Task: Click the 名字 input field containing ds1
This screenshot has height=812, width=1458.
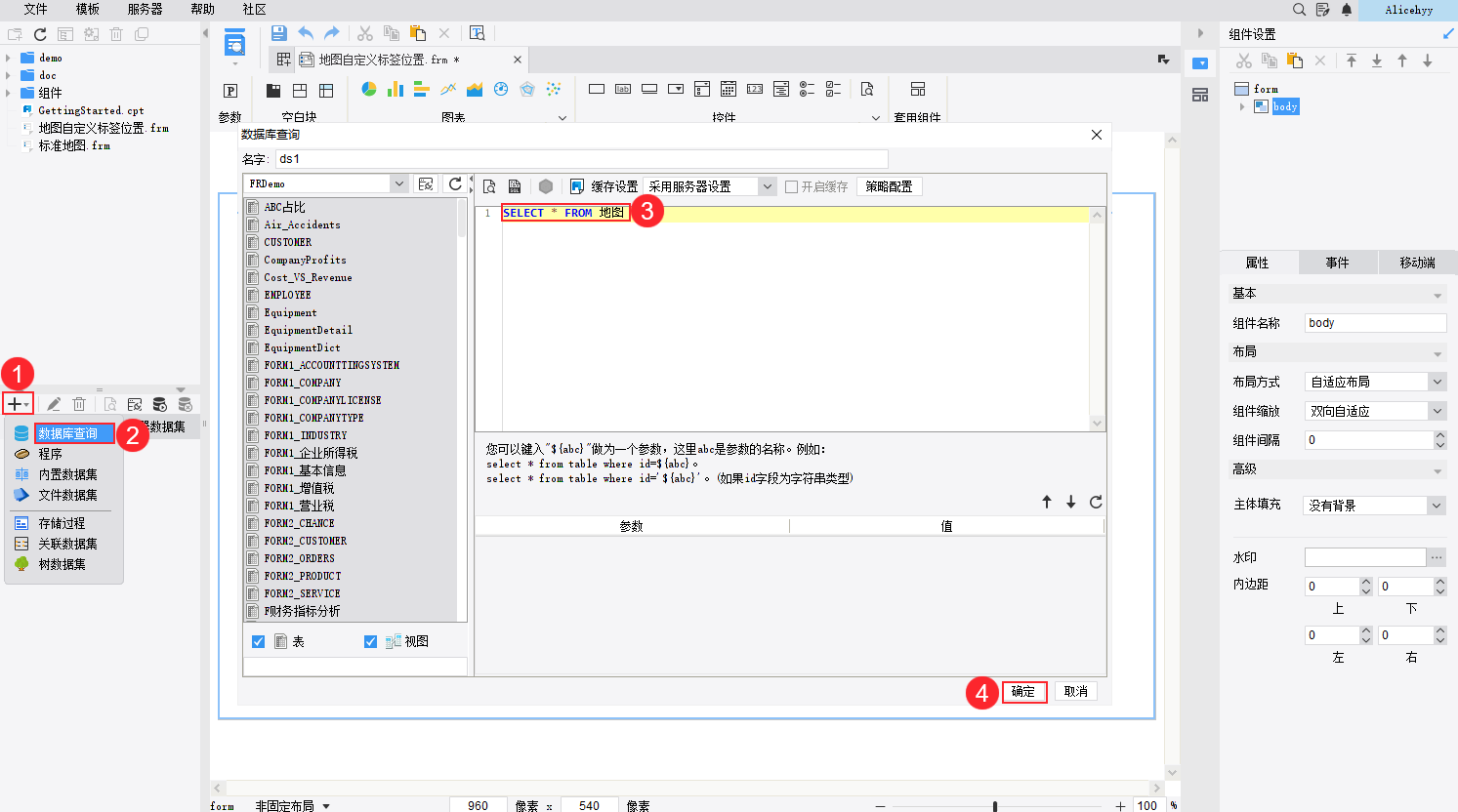Action: click(x=581, y=159)
